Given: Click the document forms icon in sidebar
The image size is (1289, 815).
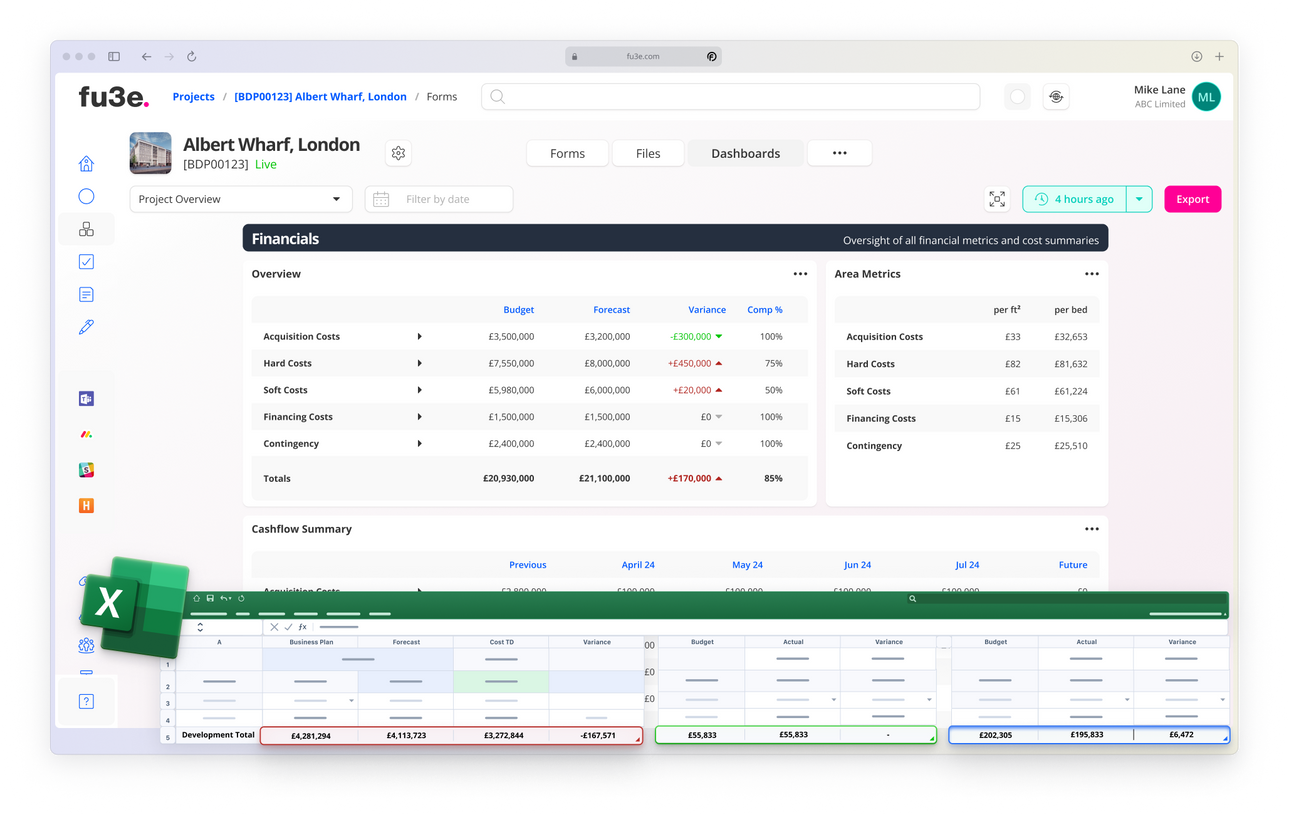Looking at the screenshot, I should click(x=86, y=294).
